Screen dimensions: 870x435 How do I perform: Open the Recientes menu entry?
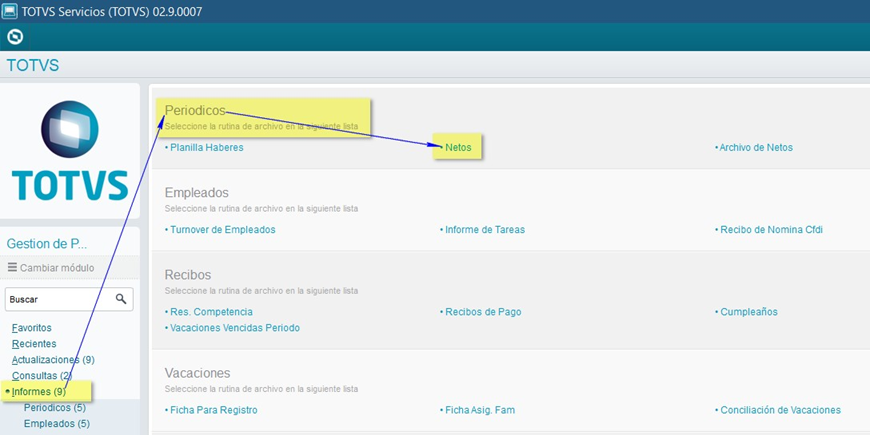click(x=34, y=343)
